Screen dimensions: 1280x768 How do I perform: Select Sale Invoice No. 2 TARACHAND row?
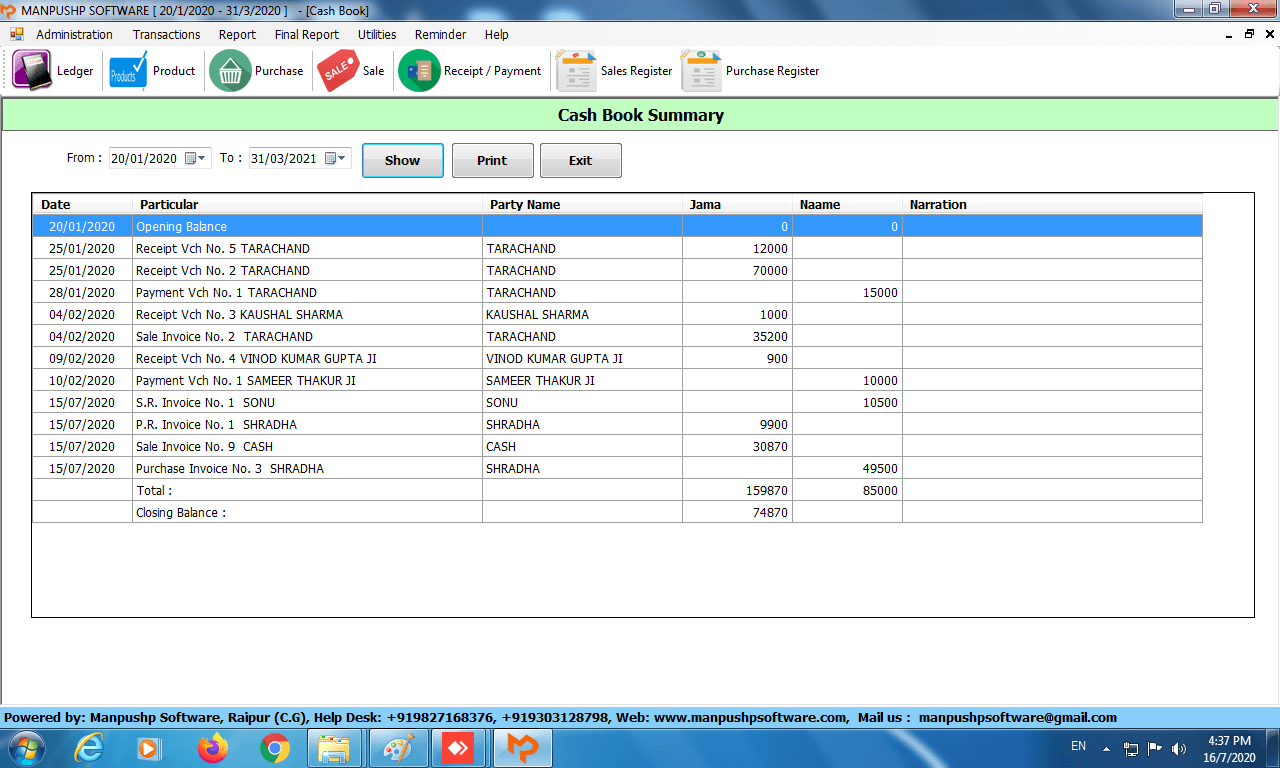617,336
